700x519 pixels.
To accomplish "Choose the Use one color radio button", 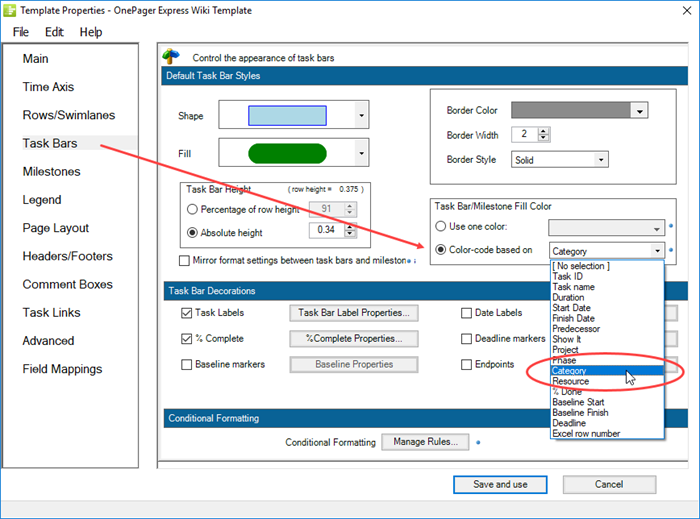I will point(441,228).
